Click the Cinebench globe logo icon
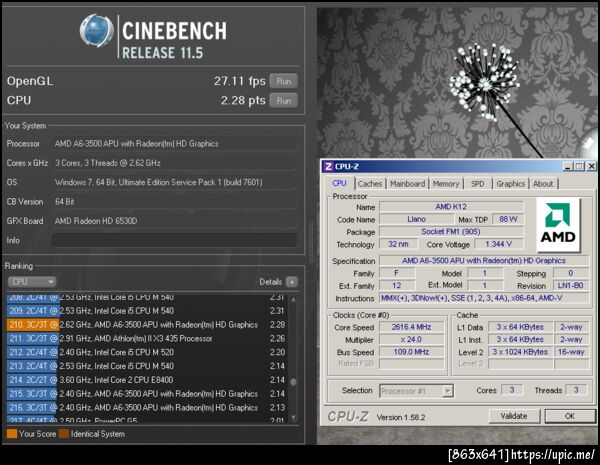This screenshot has width=600, height=465. click(x=96, y=31)
